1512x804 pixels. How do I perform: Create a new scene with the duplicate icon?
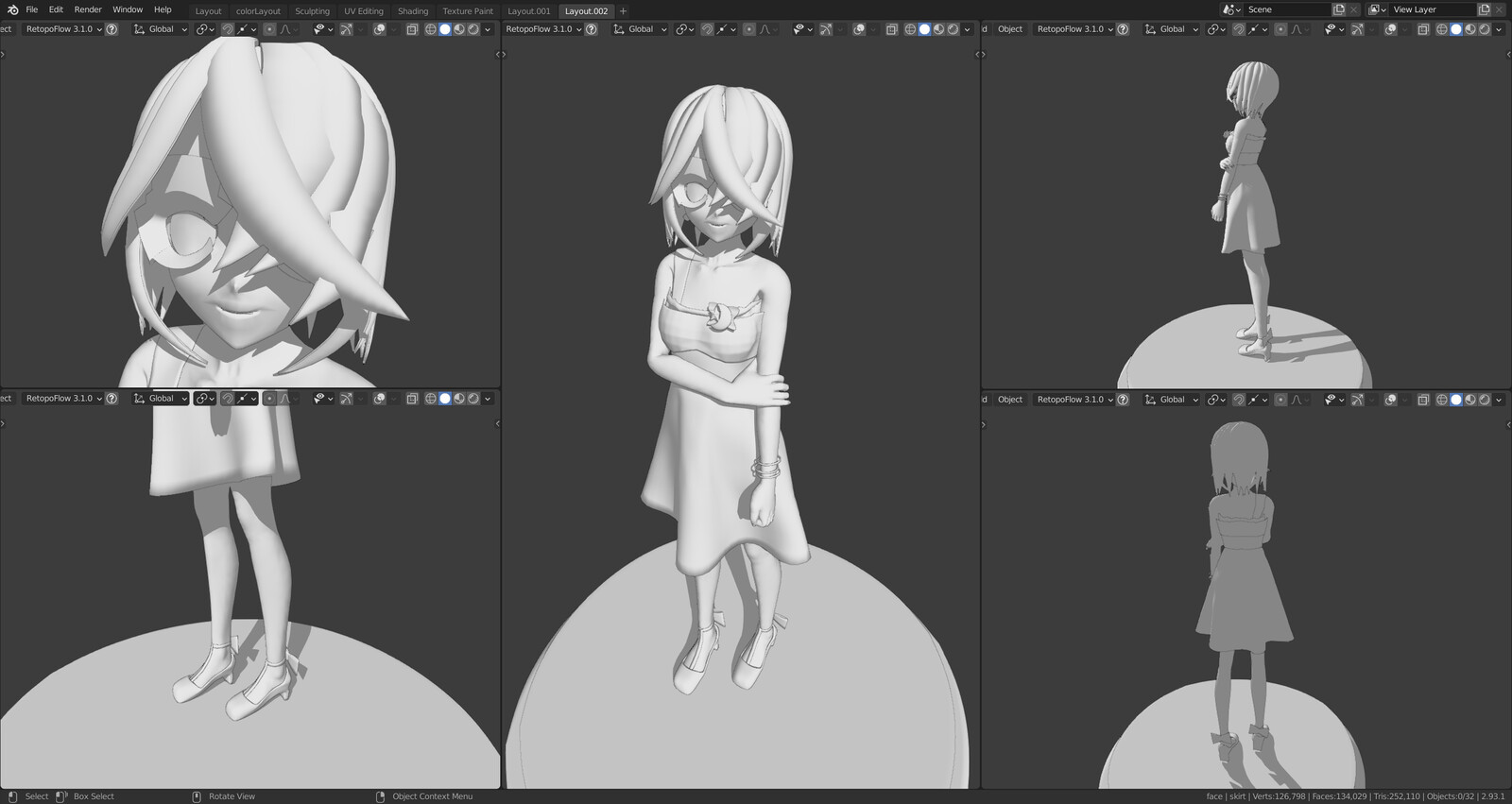1339,9
